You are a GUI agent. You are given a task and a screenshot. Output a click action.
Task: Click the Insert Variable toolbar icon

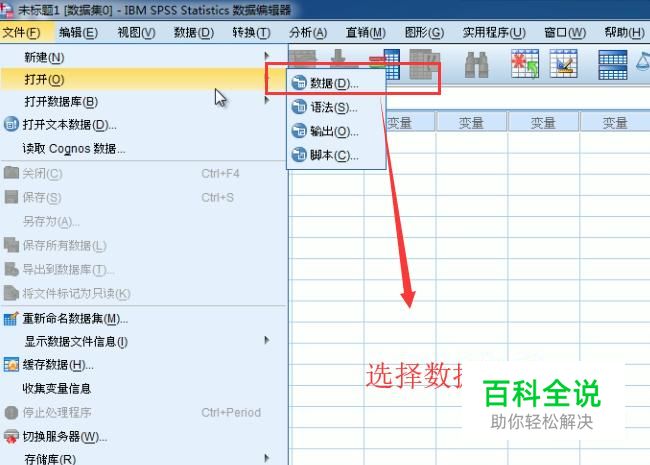564,64
